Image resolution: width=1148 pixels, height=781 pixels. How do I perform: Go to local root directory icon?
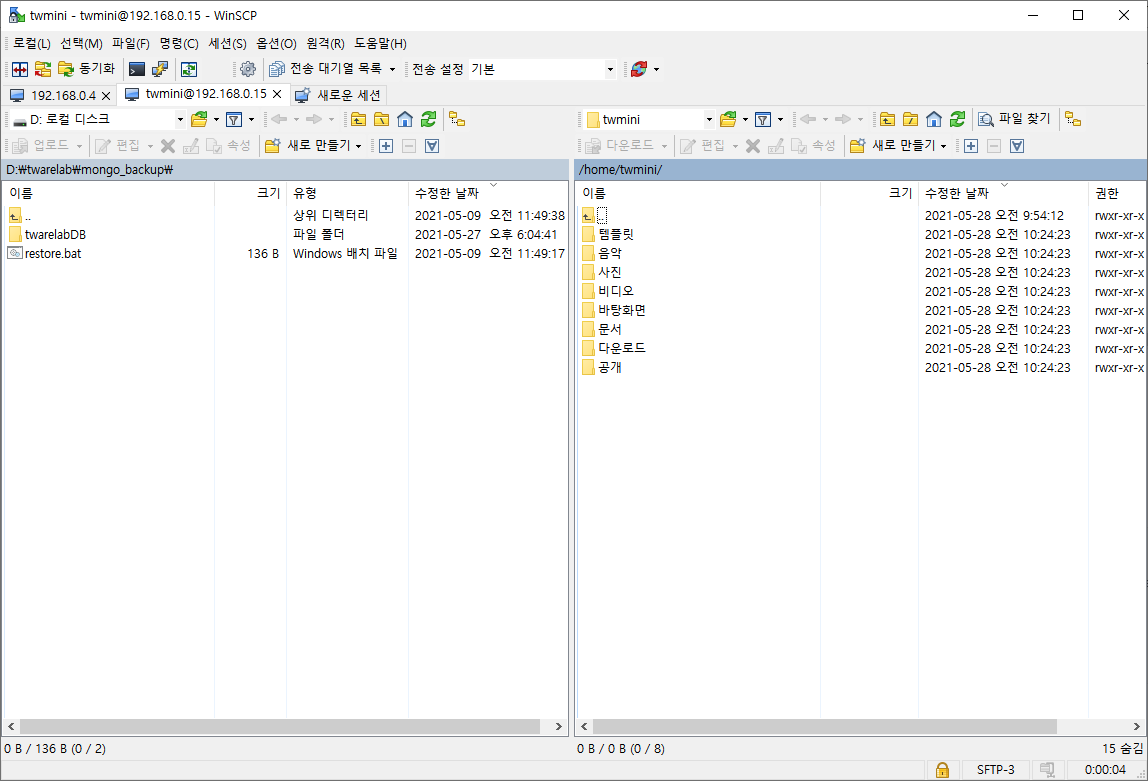381,119
